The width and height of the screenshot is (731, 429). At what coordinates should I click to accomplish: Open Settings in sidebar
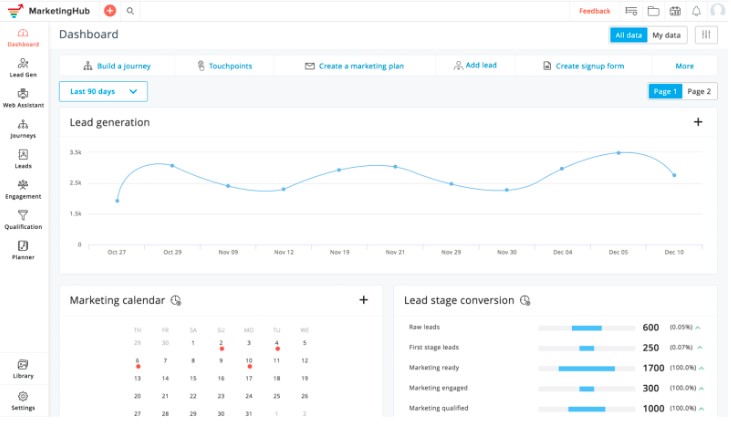click(23, 401)
